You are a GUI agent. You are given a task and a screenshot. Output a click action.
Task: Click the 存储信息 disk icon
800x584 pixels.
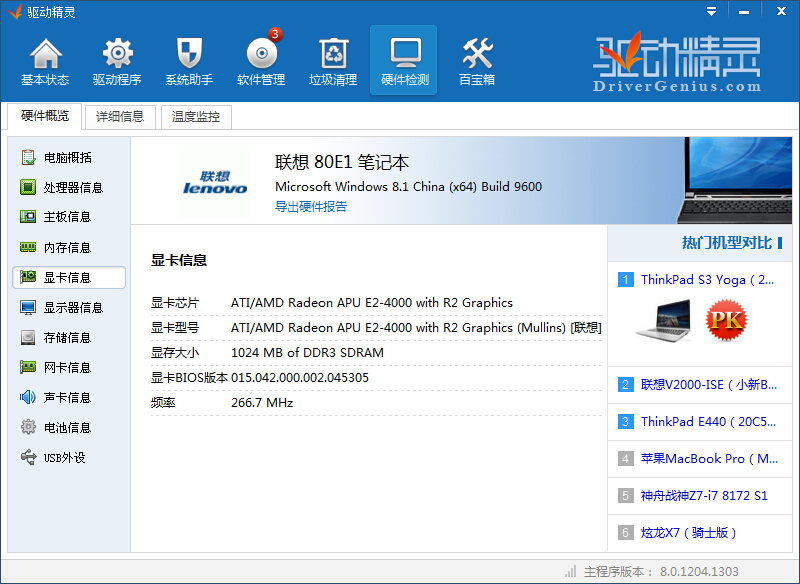tap(28, 337)
